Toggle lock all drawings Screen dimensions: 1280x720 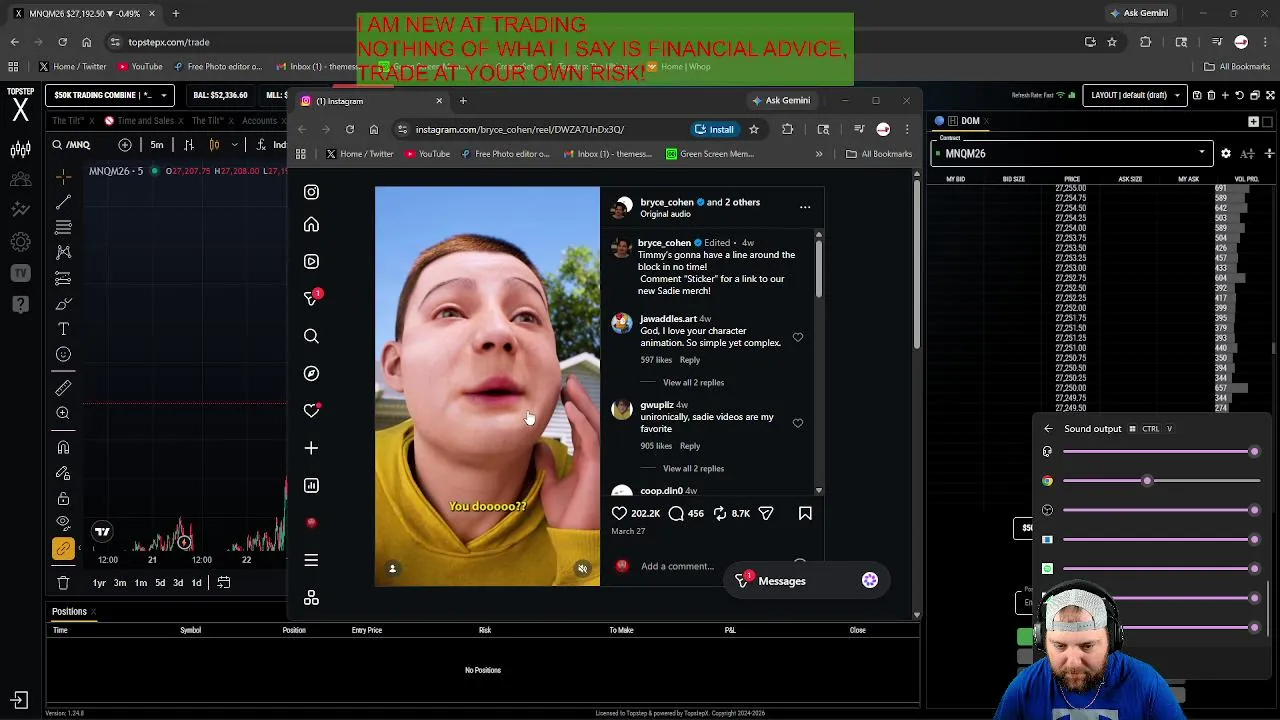[x=63, y=498]
